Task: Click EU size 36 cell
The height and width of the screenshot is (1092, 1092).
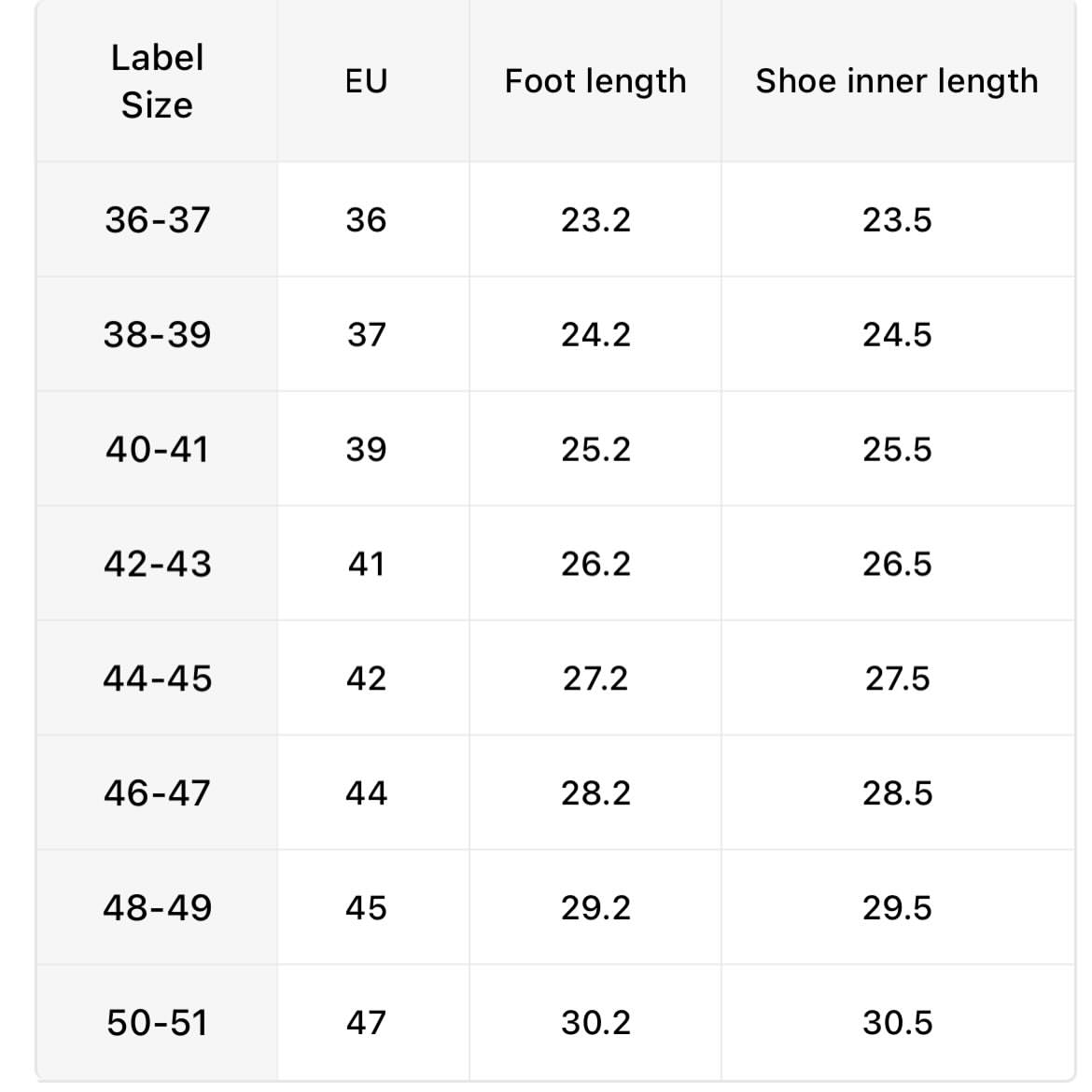Action: click(366, 220)
